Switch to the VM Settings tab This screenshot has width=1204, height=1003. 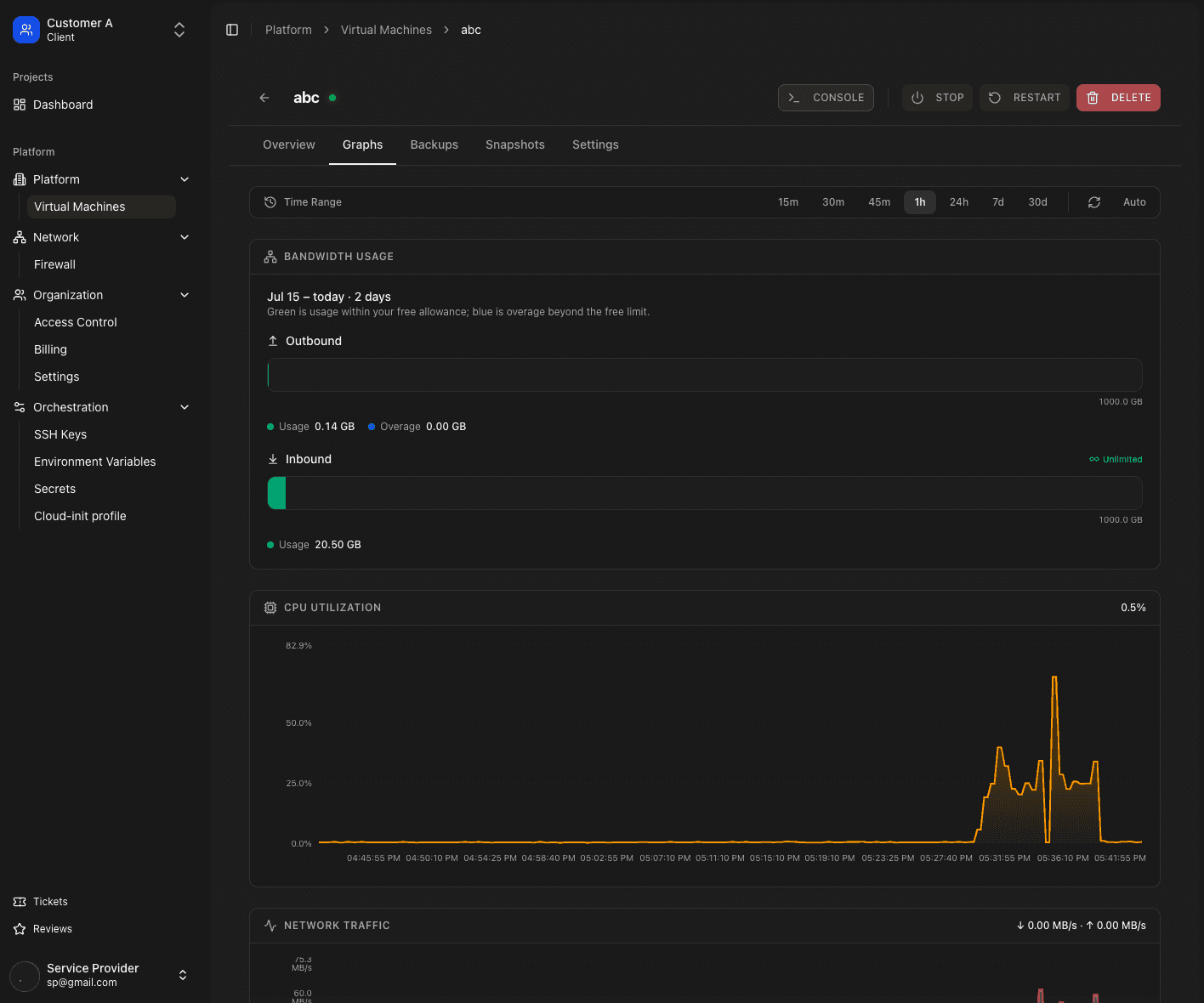pyautogui.click(x=595, y=144)
